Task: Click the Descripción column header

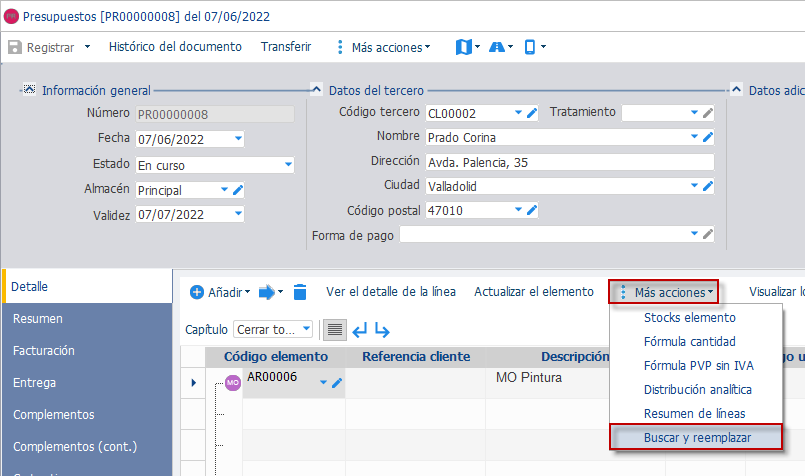Action: [x=575, y=356]
